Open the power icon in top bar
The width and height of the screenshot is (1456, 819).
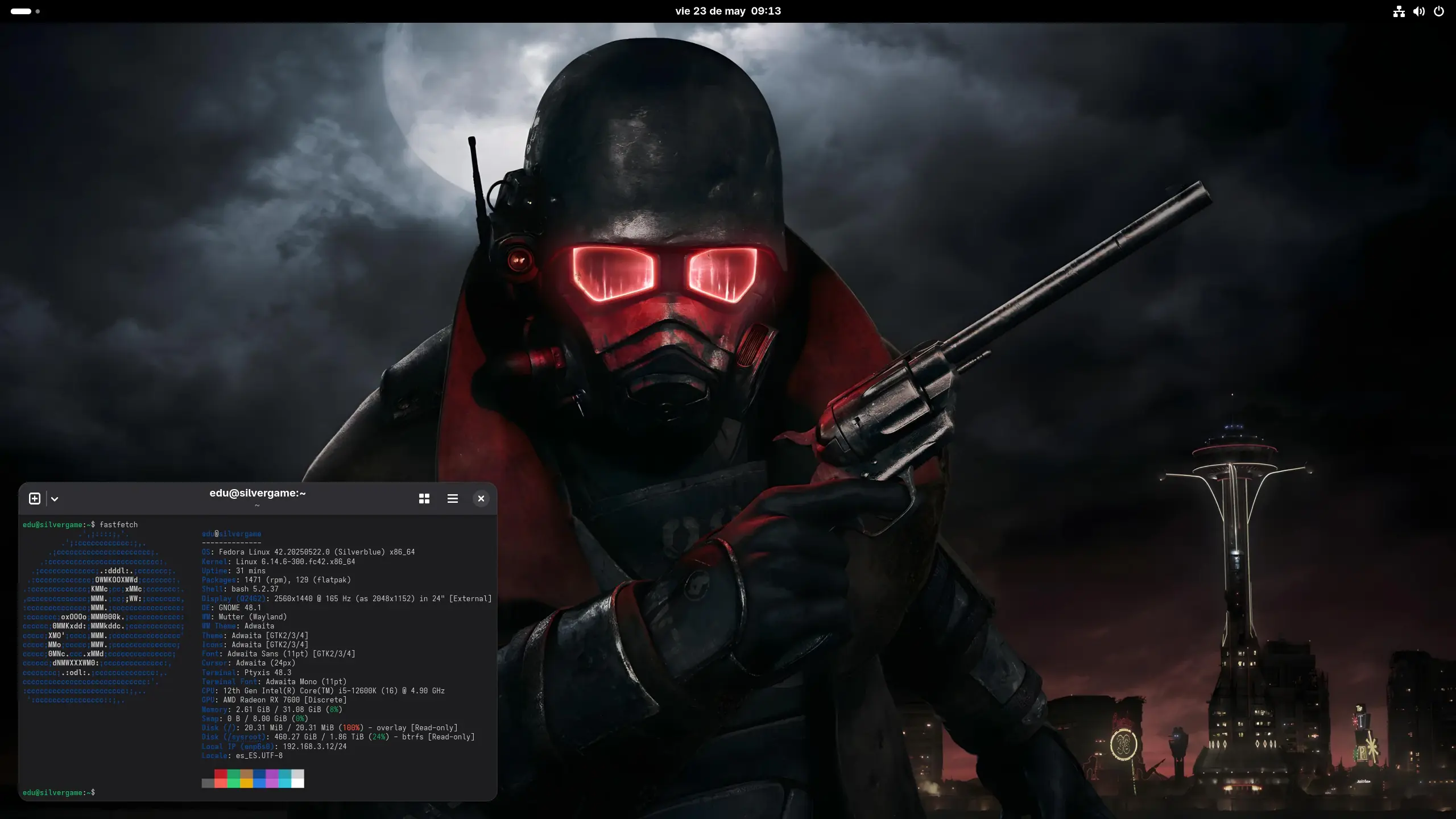point(1439,11)
